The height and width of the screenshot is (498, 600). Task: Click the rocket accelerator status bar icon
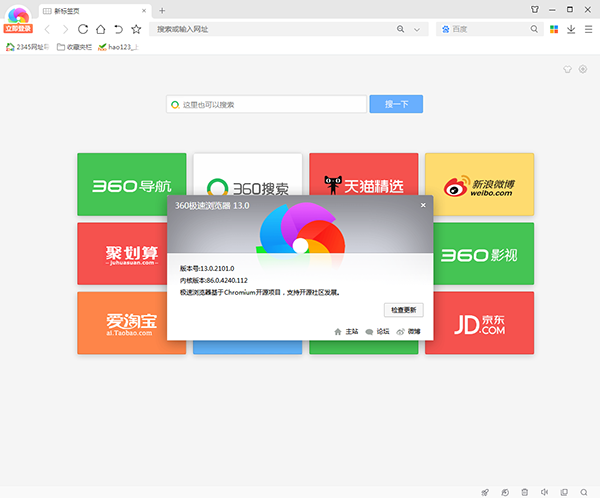tap(485, 492)
